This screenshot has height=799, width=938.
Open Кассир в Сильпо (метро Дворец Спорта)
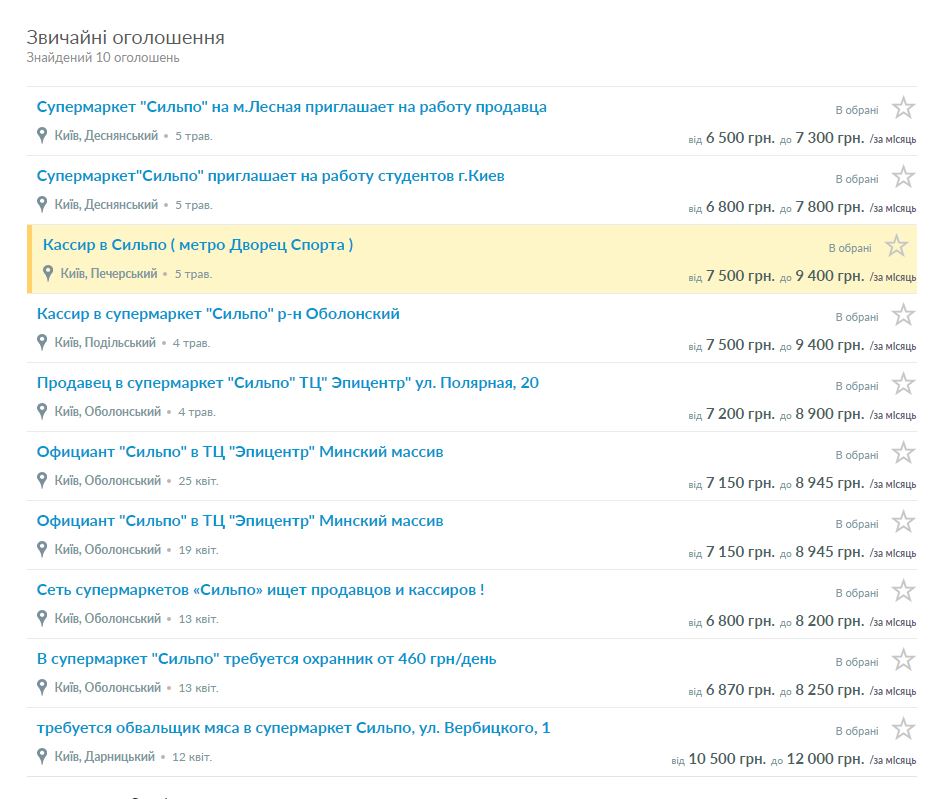tap(198, 245)
